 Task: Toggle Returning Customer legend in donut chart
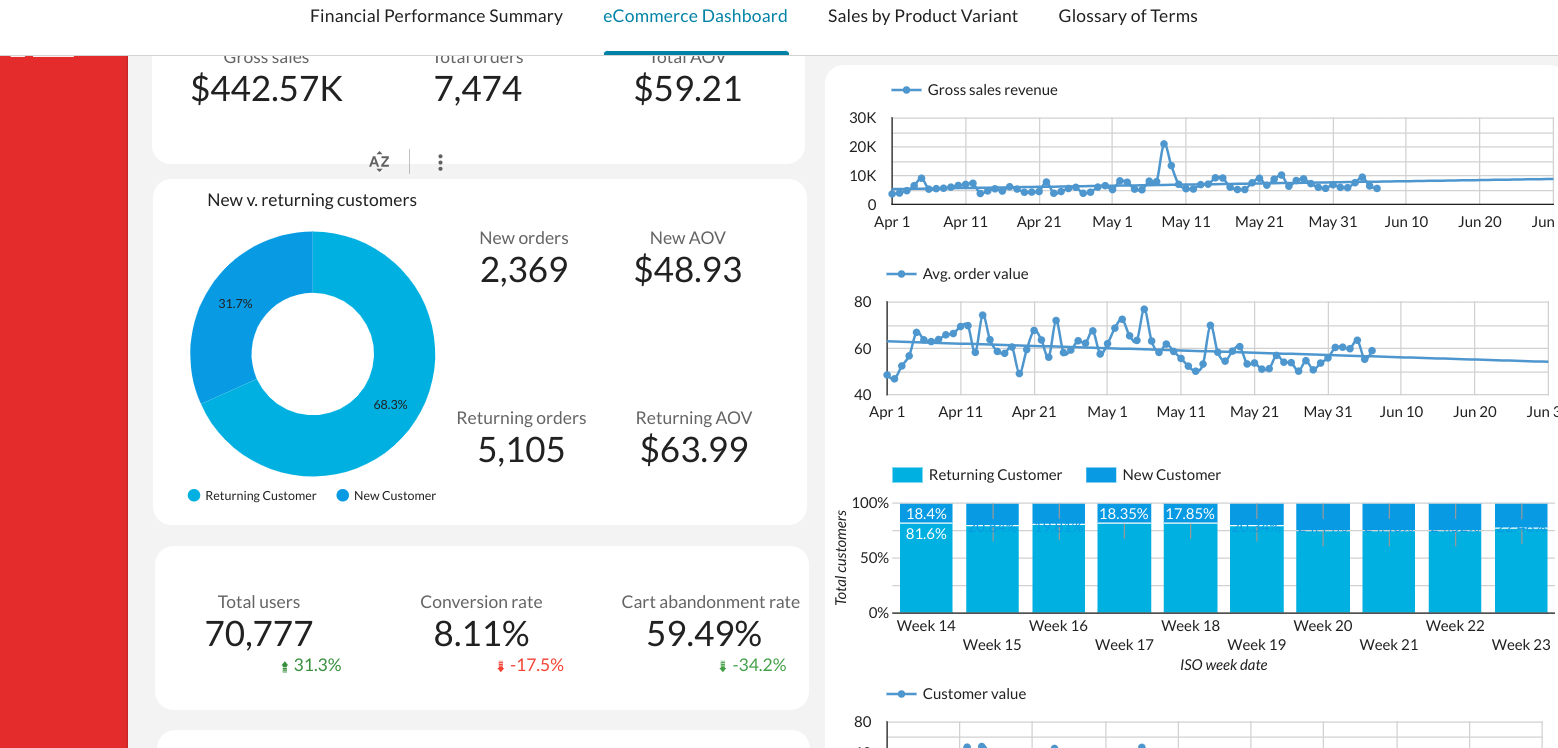point(252,496)
